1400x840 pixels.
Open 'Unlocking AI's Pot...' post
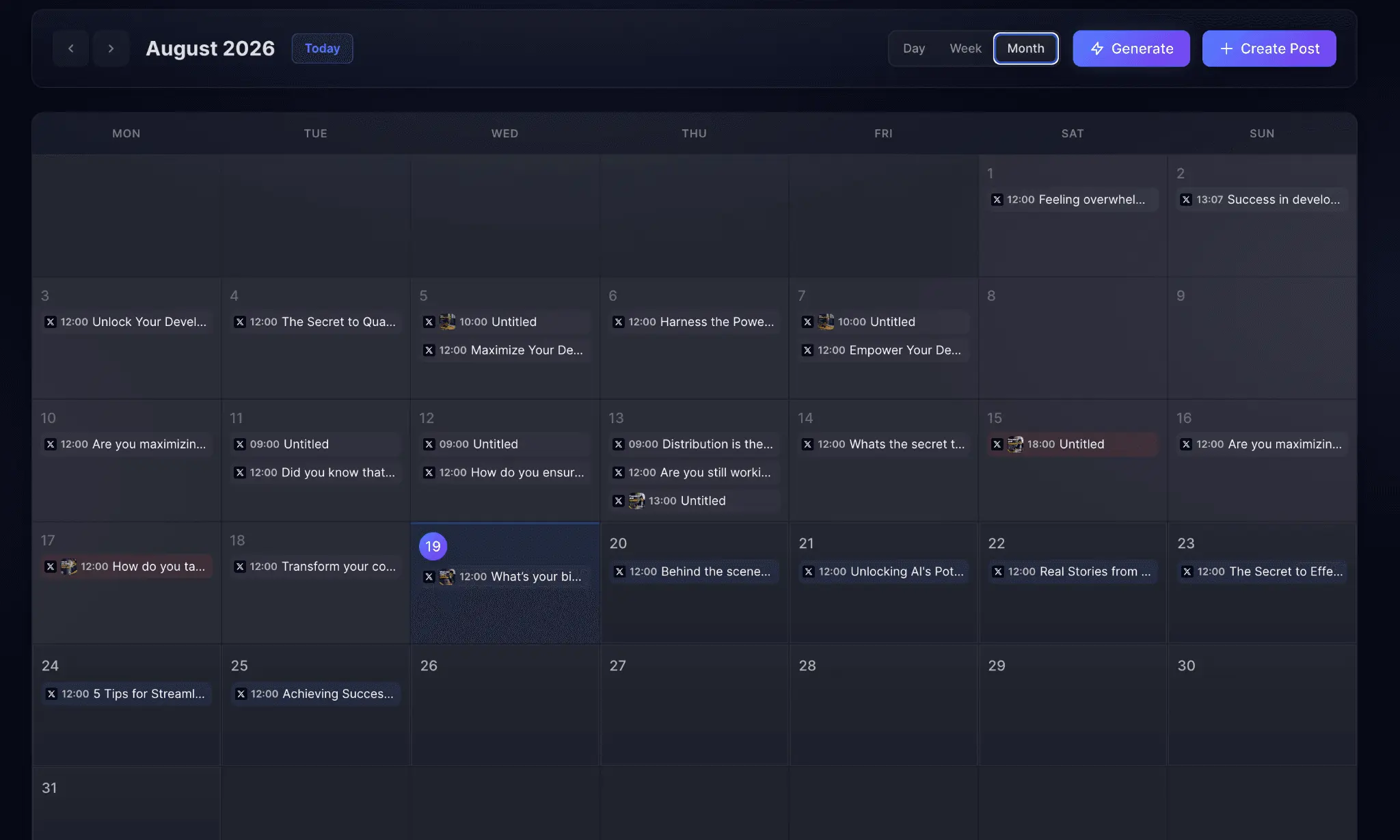[x=884, y=571]
